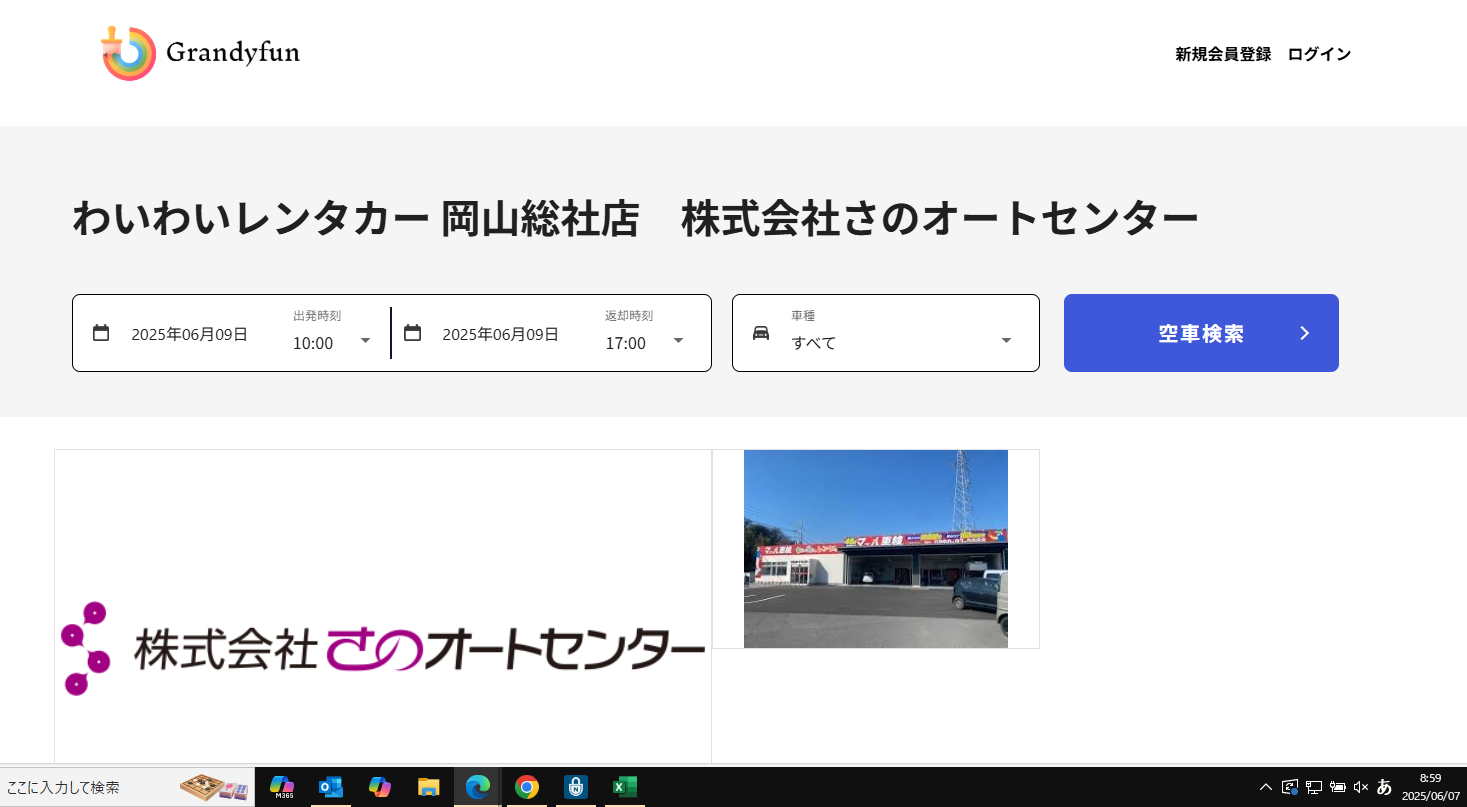Viewport: 1467px width, 807px height.
Task: Select the departure date field 2025年06月09日
Action: pos(189,334)
